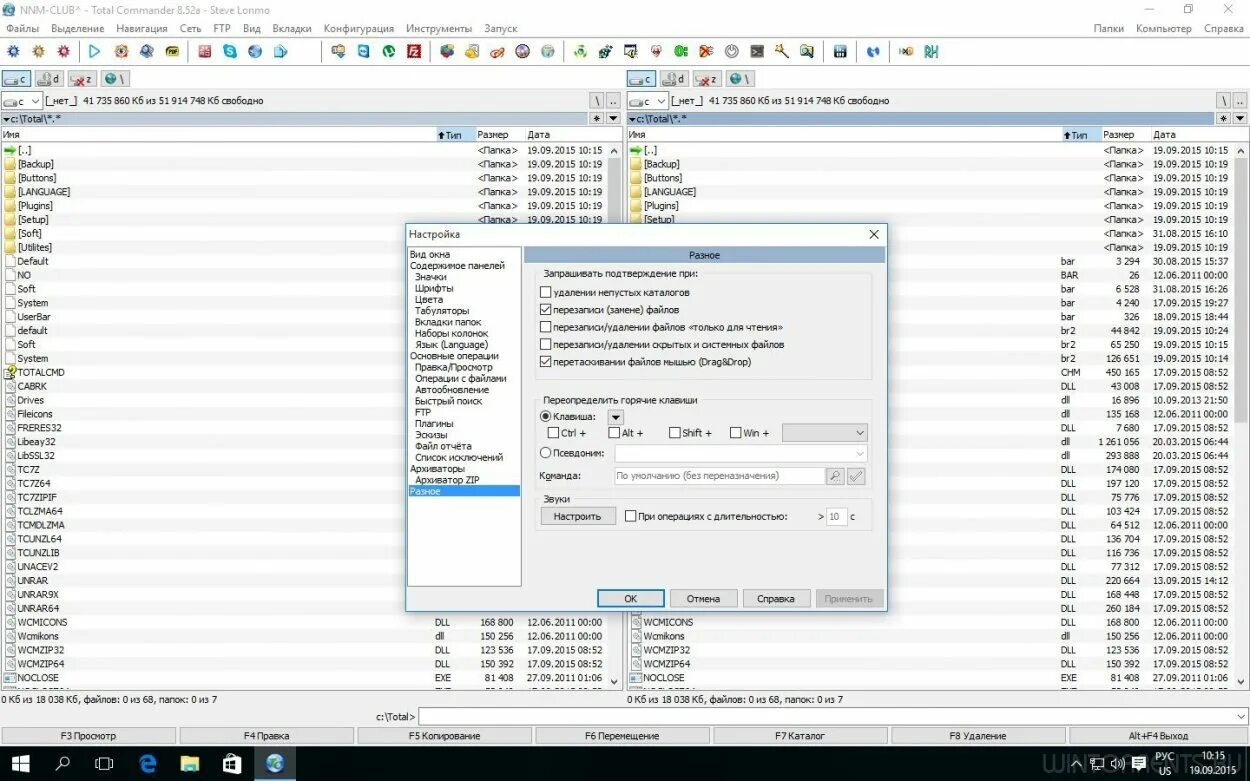Click the first blue gear toolbar icon
Image resolution: width=1250 pixels, height=781 pixels.
(x=13, y=51)
